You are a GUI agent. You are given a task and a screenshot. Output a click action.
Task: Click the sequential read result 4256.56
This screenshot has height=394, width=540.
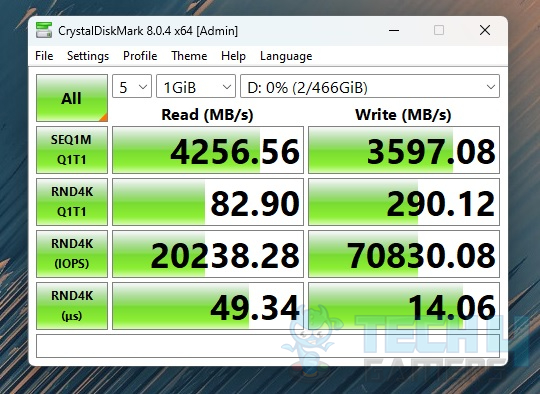tap(208, 150)
